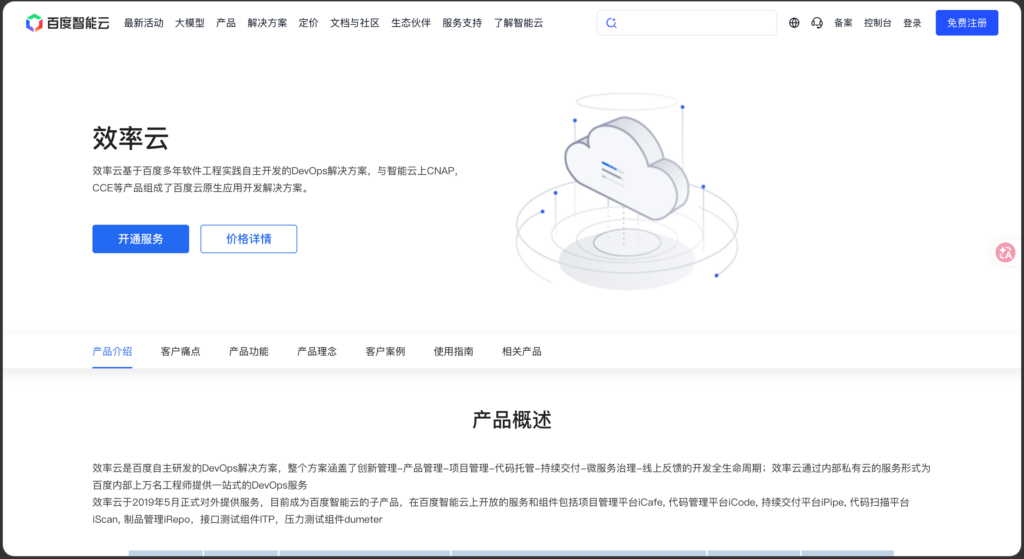Open the 产品 navigation menu
This screenshot has height=559, width=1024.
(226, 23)
